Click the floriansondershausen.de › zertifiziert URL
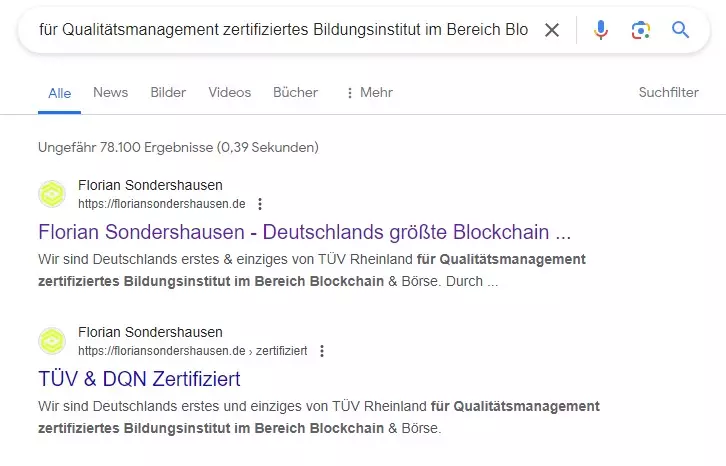 (193, 351)
